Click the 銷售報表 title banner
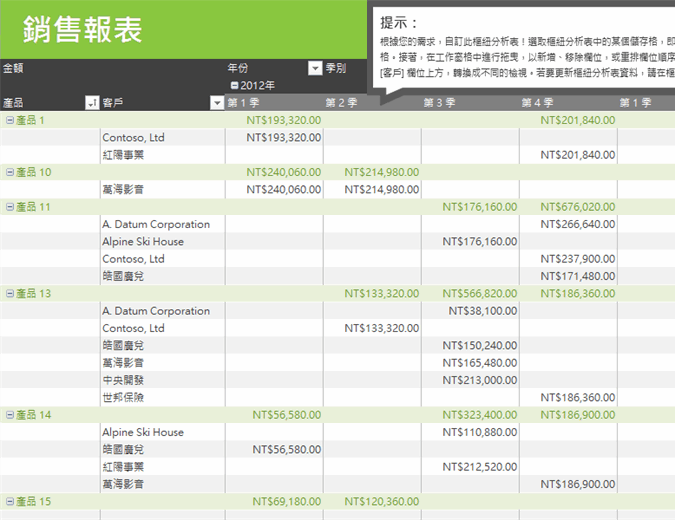Viewport: 675px width, 520px height. click(x=83, y=29)
